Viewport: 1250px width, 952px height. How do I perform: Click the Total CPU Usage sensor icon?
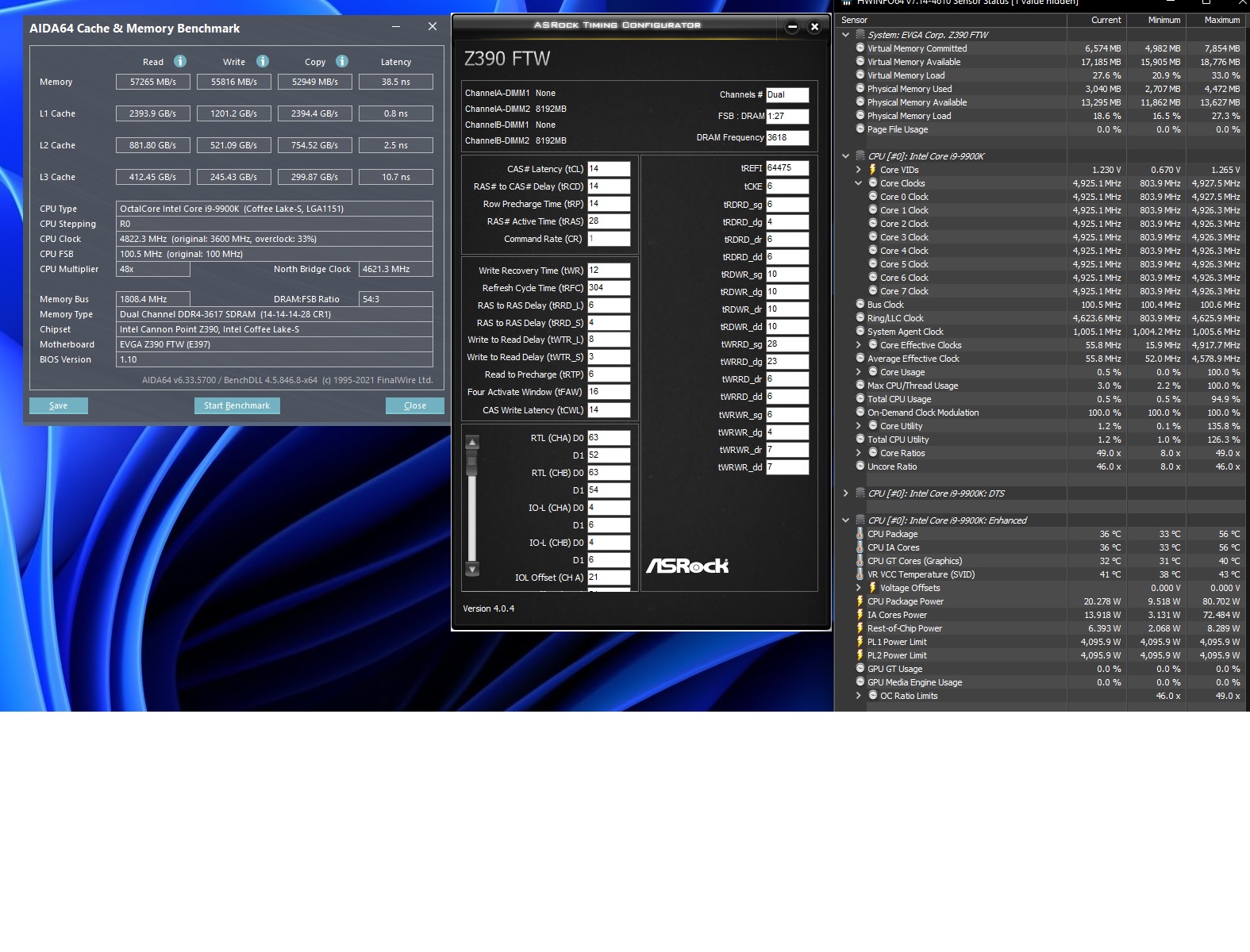(860, 399)
